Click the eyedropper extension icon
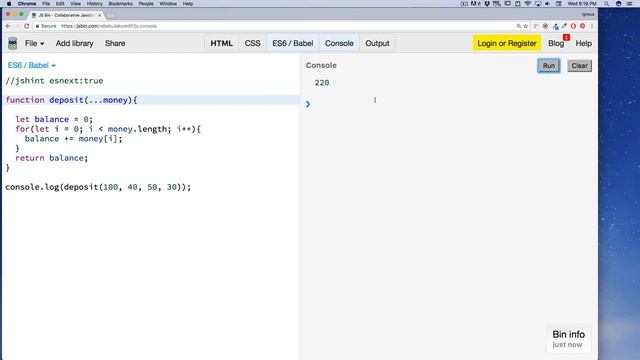 564,26
